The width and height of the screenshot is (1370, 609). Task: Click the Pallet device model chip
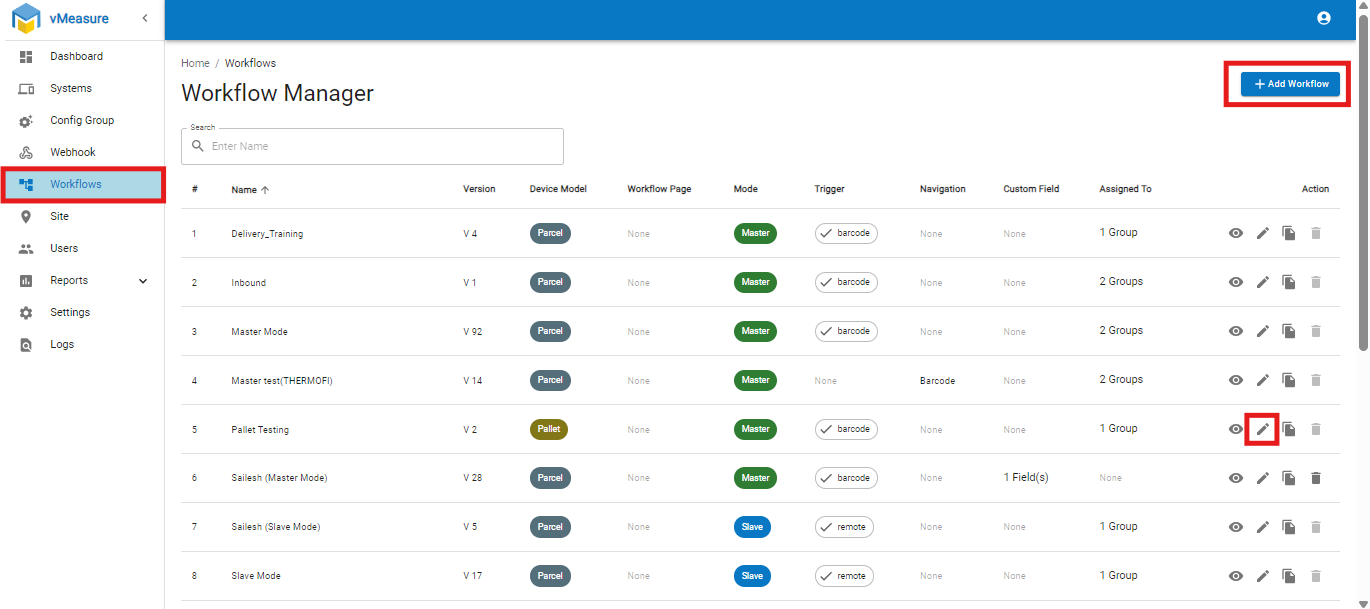click(549, 429)
